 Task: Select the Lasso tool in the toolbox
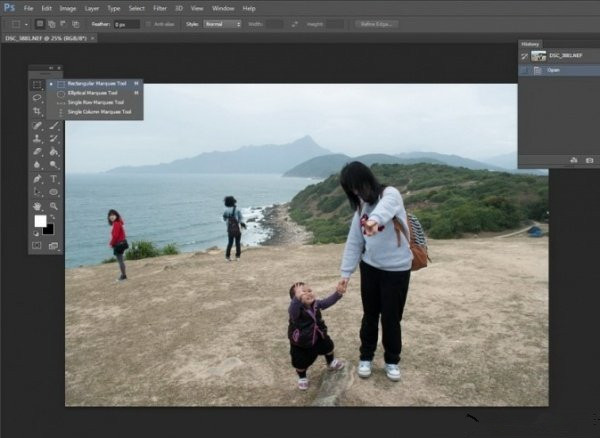coord(37,98)
